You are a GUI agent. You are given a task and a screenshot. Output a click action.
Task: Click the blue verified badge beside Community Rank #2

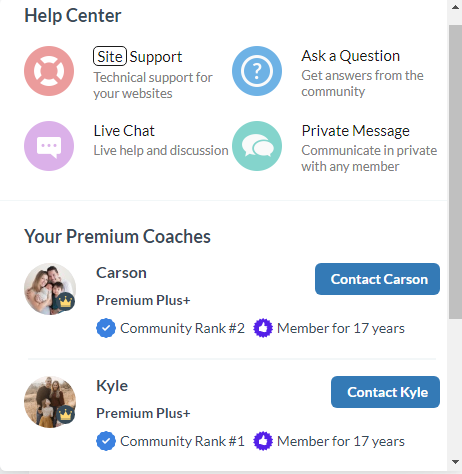click(x=106, y=328)
